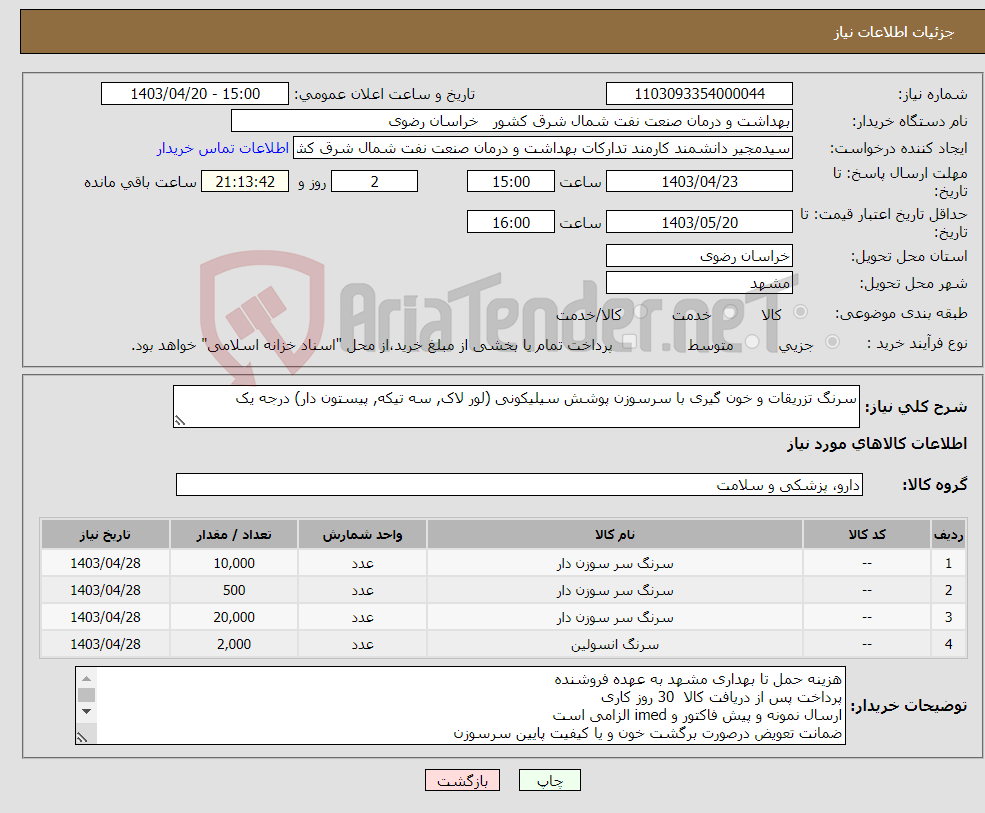985x813 pixels.
Task: Click quantity cell 500
Action: (x=234, y=591)
